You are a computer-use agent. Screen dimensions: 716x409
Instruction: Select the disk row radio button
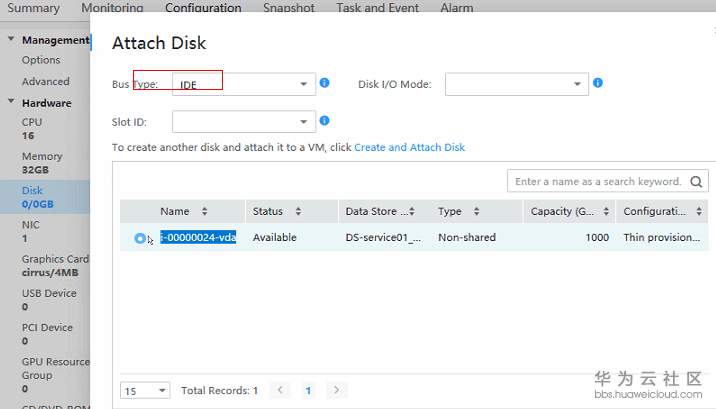tap(140, 238)
